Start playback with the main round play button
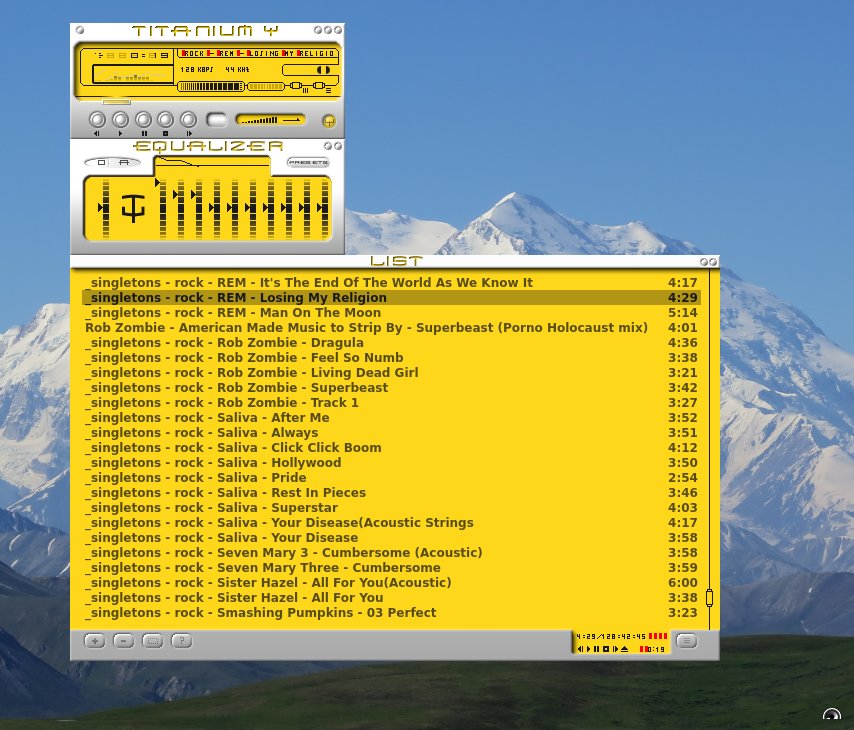Screen dimensions: 854x730 pyautogui.click(x=120, y=120)
